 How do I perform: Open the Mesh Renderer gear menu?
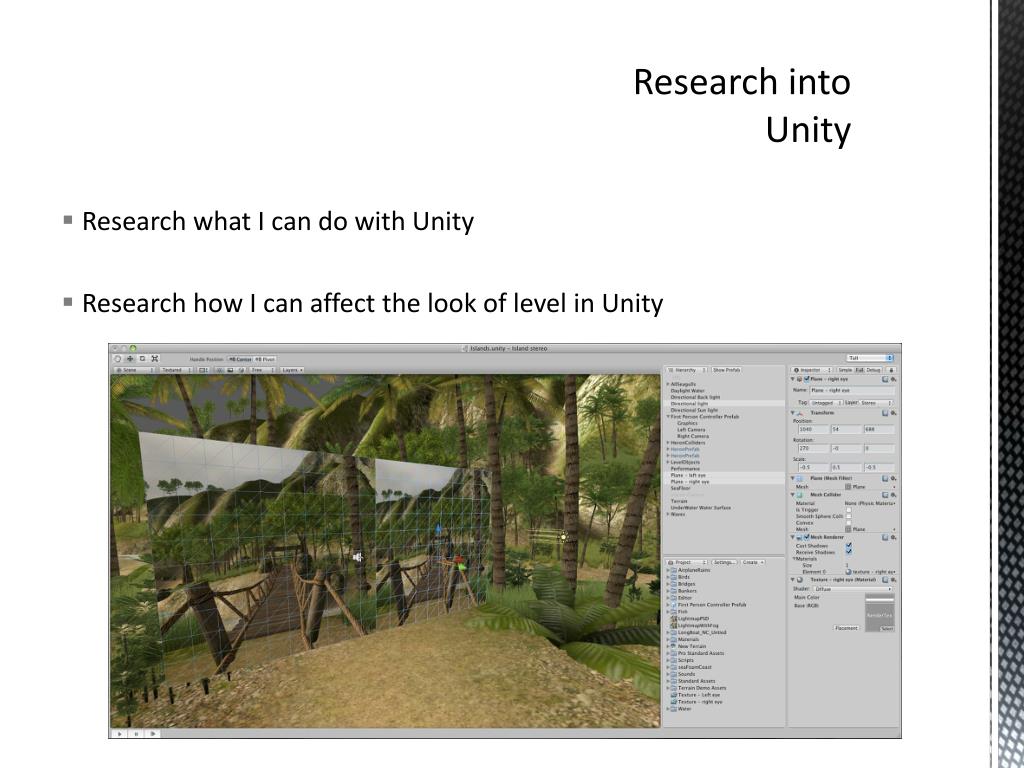coord(893,537)
